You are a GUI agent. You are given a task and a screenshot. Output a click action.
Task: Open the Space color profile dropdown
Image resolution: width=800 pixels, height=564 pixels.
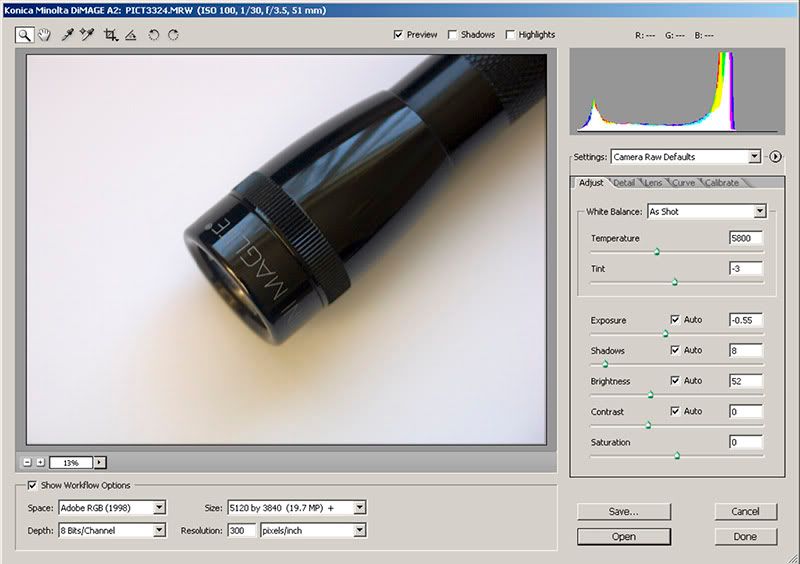point(112,508)
